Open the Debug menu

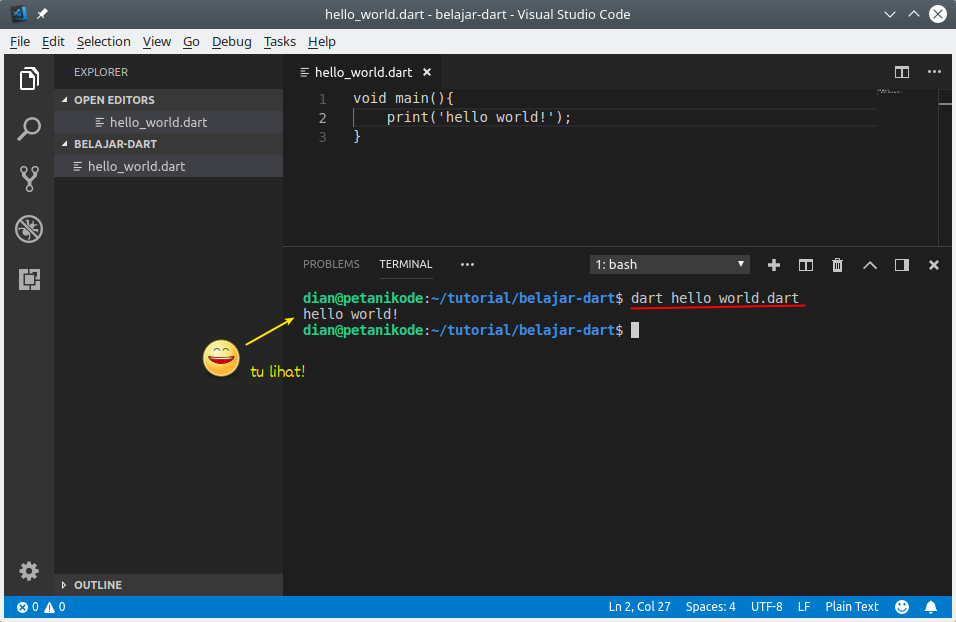tap(231, 41)
